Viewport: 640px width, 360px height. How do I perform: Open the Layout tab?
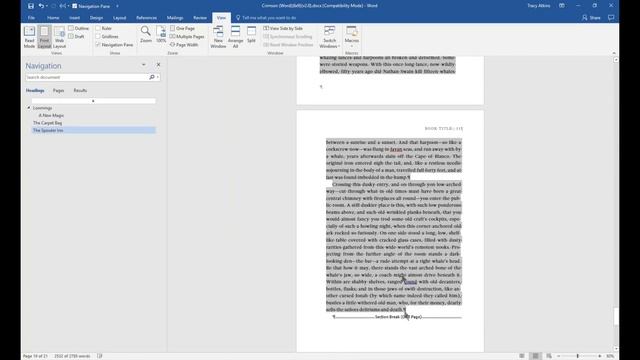[119, 18]
